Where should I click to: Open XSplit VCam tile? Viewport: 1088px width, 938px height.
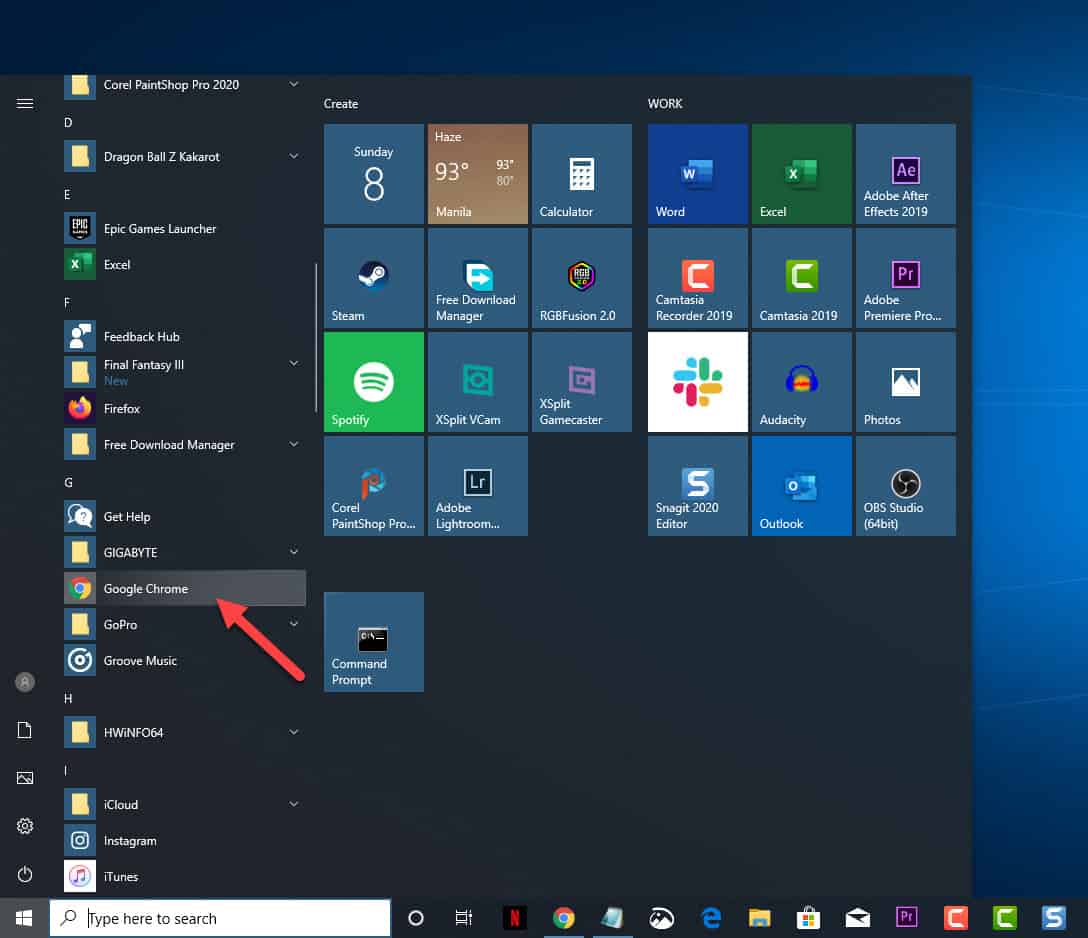(477, 382)
